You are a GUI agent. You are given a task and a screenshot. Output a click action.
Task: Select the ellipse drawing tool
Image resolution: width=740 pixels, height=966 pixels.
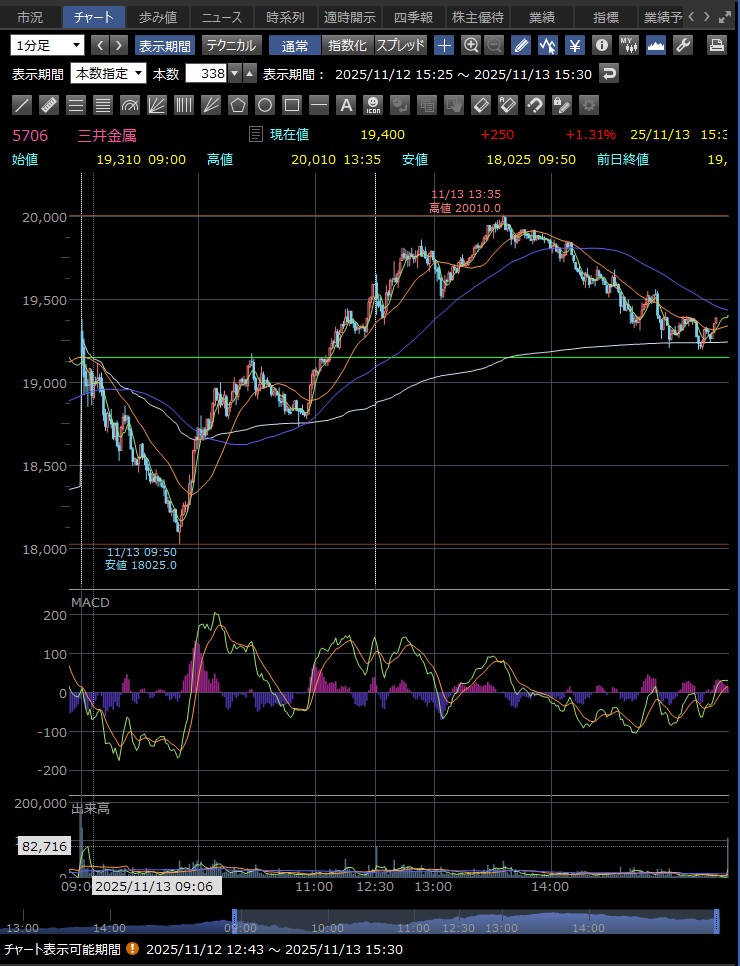click(265, 105)
